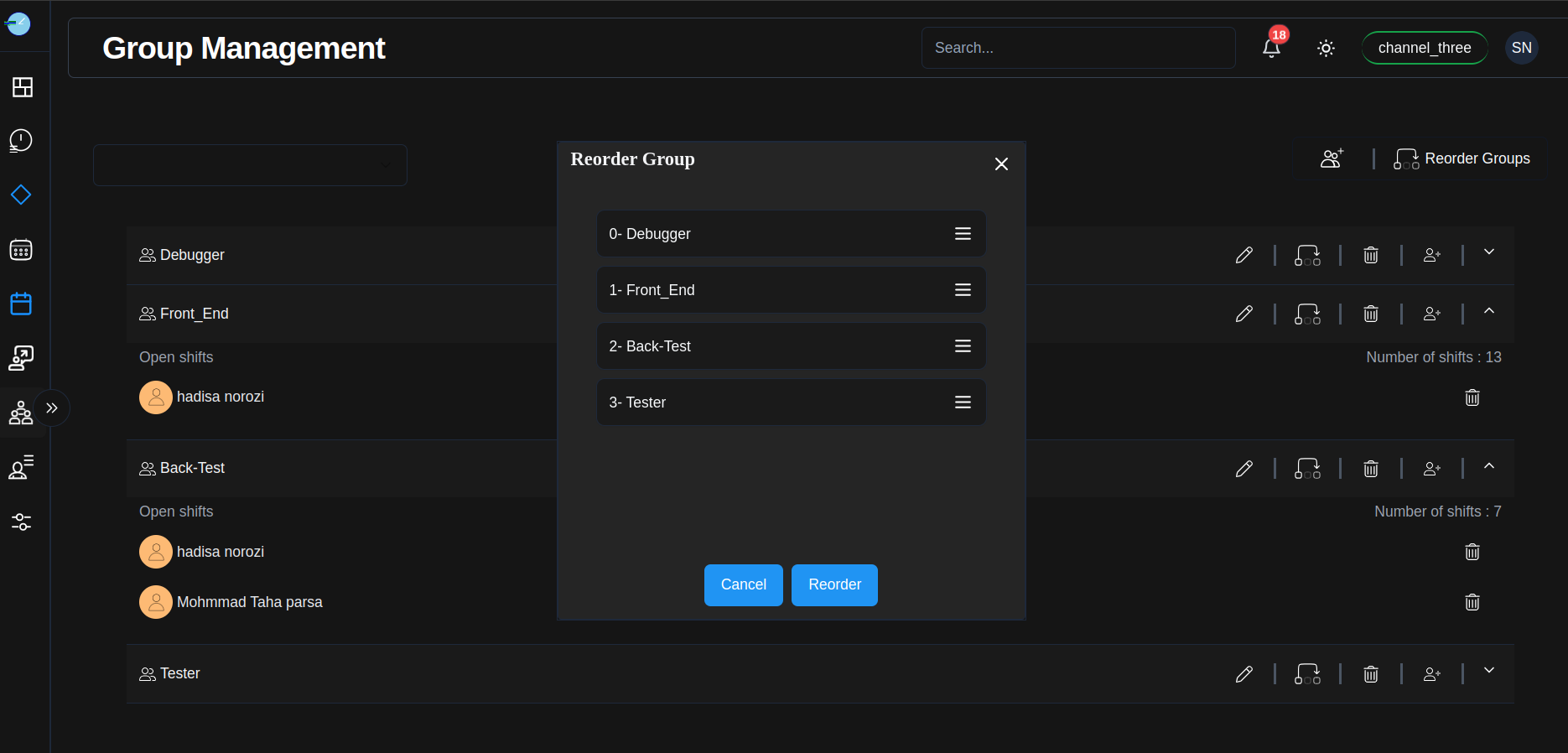Click the add group icon near Reorder Groups
1568x753 pixels.
point(1332,158)
